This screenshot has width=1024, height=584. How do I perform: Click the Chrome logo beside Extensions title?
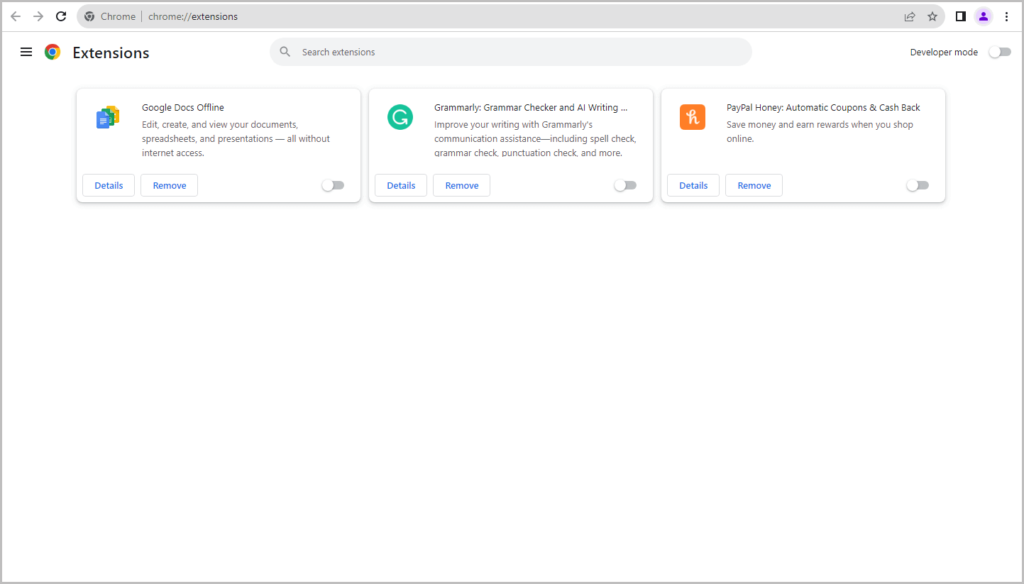pyautogui.click(x=52, y=52)
